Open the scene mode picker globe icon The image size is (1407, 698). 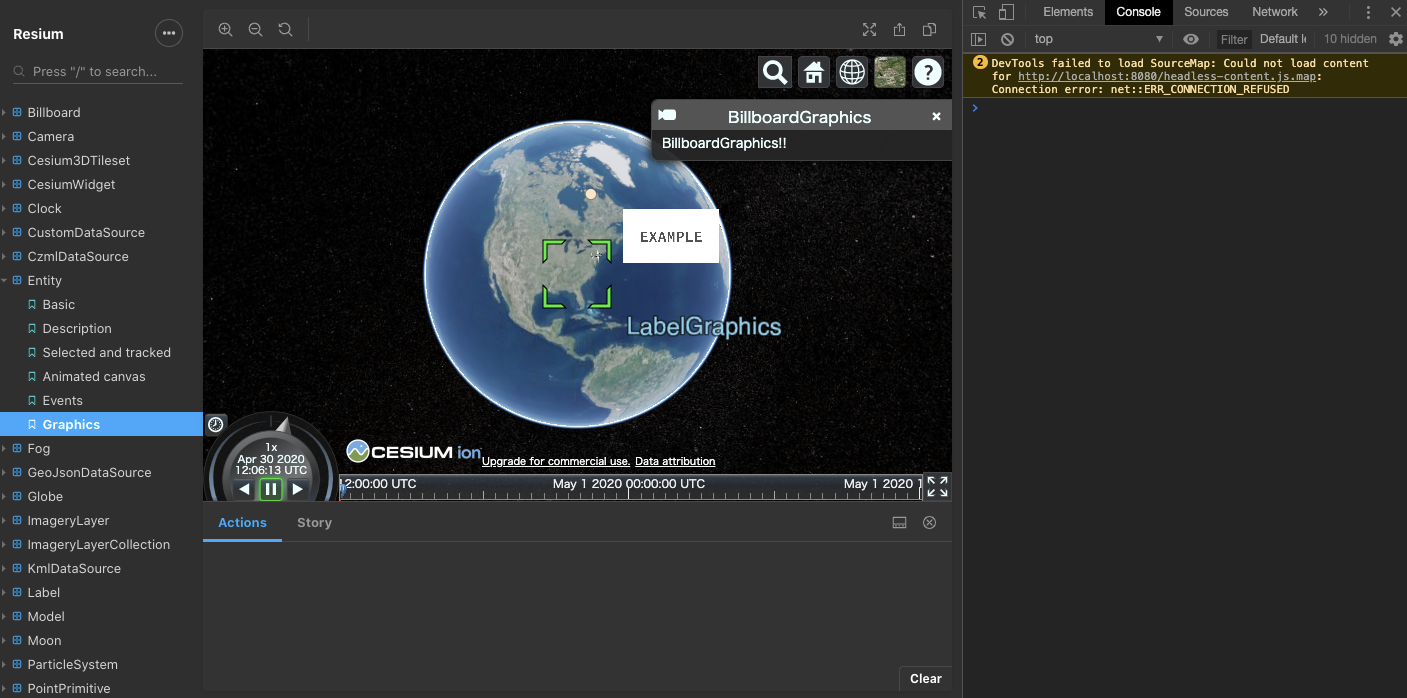[x=851, y=73]
